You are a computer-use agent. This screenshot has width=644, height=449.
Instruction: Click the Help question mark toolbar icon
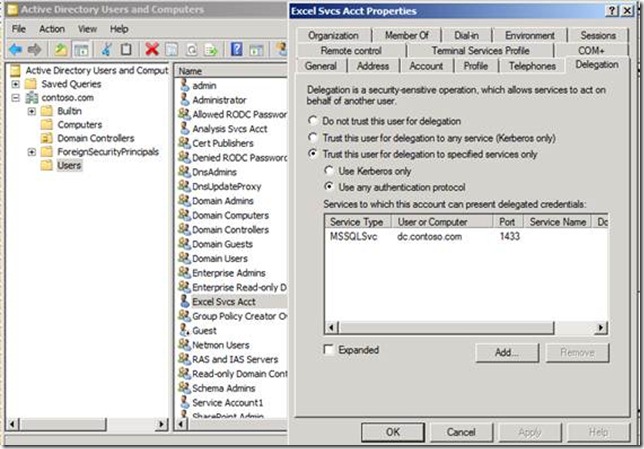[x=237, y=48]
